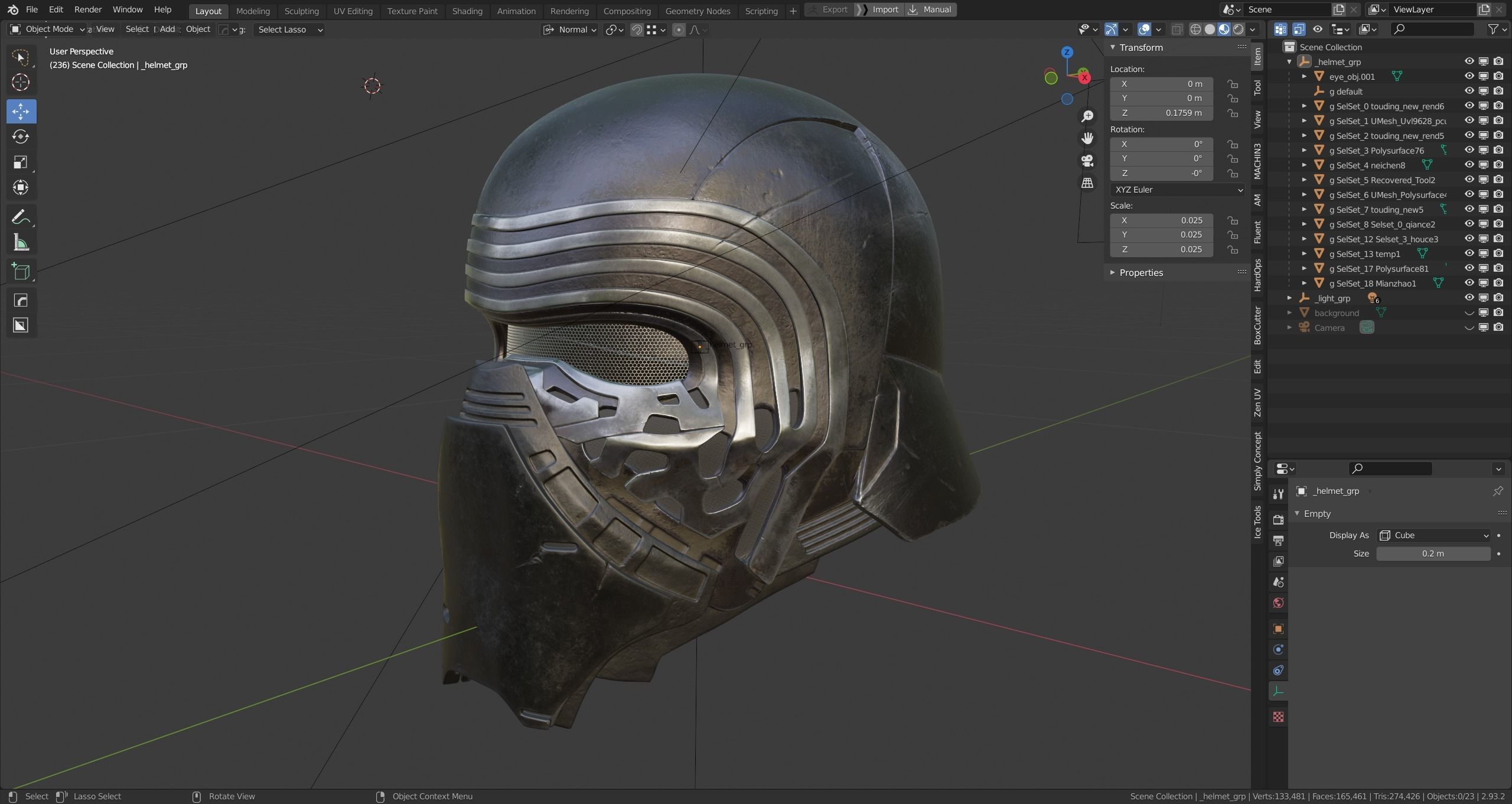Viewport: 1512px width, 804px height.
Task: Disable render camera icon for g default
Action: click(1498, 91)
